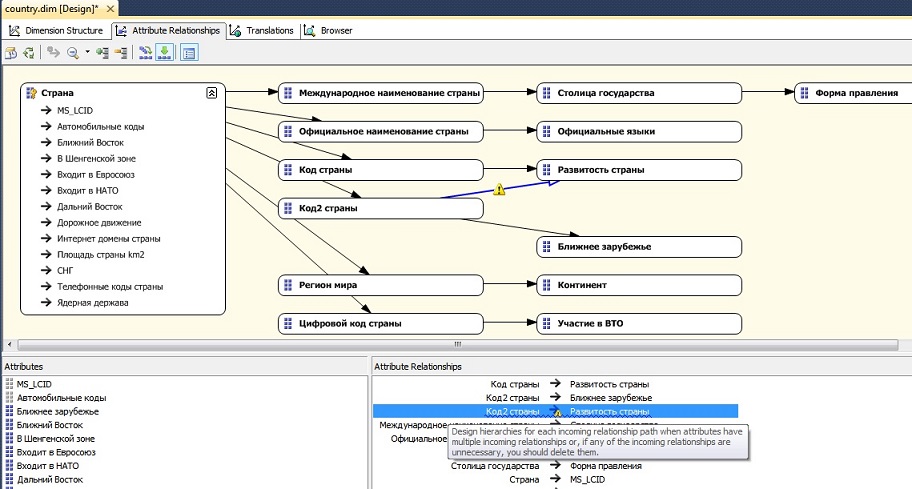Viewport: 912px width, 489px height.
Task: Click the horizontal scrollbar left arrow
Action: 9,345
